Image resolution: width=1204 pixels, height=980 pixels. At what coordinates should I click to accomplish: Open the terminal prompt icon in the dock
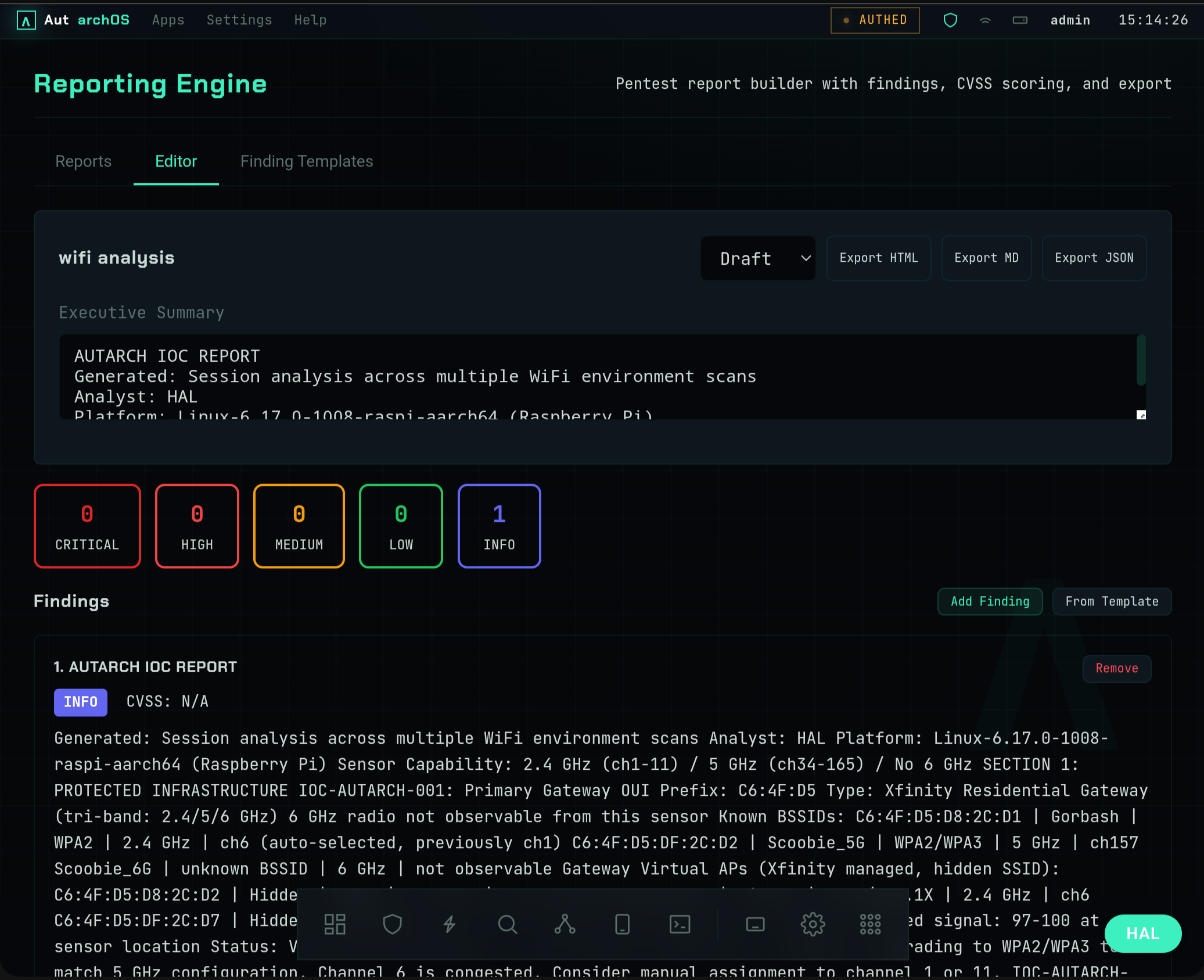tap(680, 924)
